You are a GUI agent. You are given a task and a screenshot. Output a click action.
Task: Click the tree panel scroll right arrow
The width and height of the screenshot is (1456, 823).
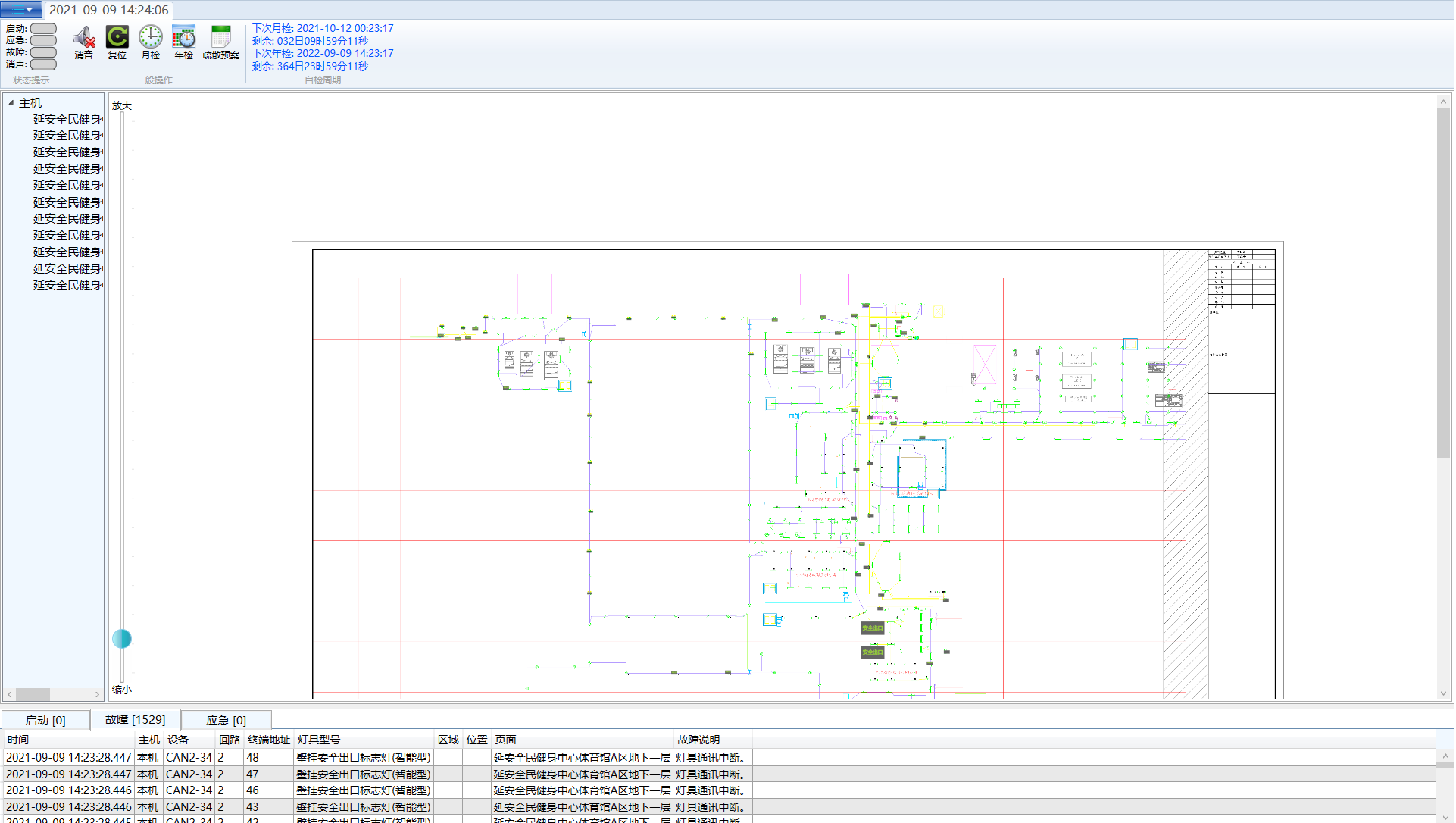tap(97, 694)
